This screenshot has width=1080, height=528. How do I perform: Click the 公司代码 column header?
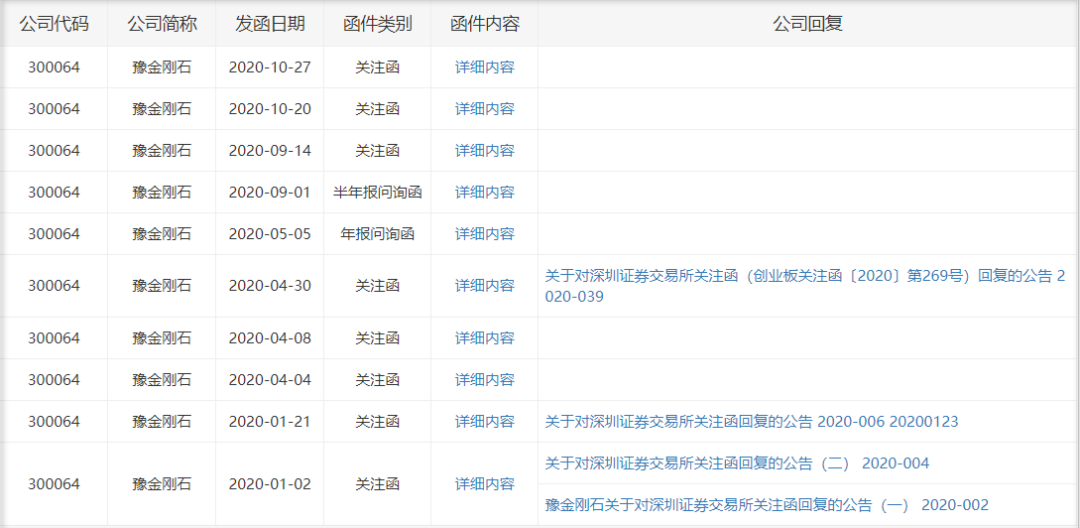tap(54, 24)
